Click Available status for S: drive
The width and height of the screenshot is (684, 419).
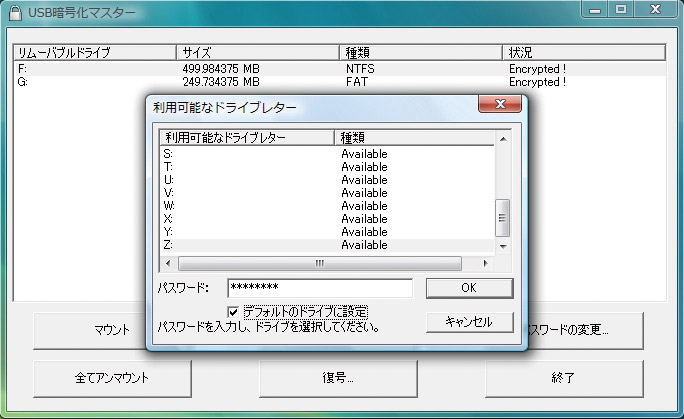point(364,154)
